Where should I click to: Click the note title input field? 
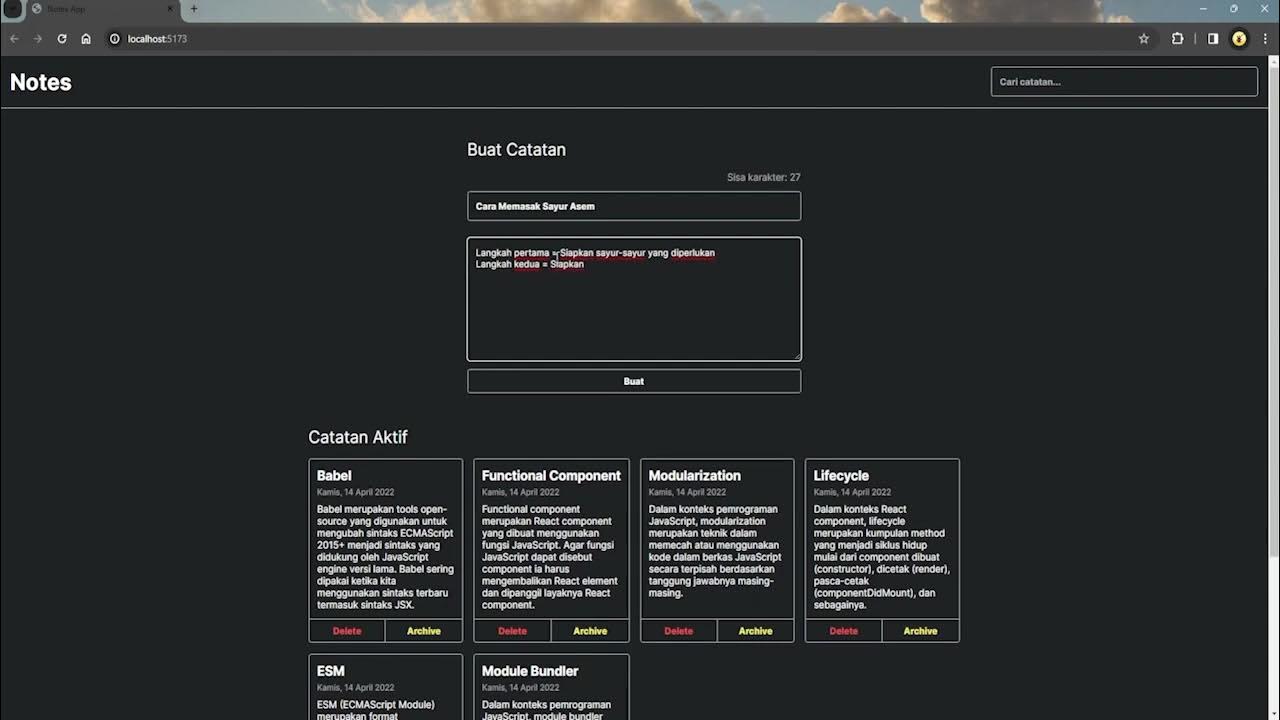pos(634,206)
